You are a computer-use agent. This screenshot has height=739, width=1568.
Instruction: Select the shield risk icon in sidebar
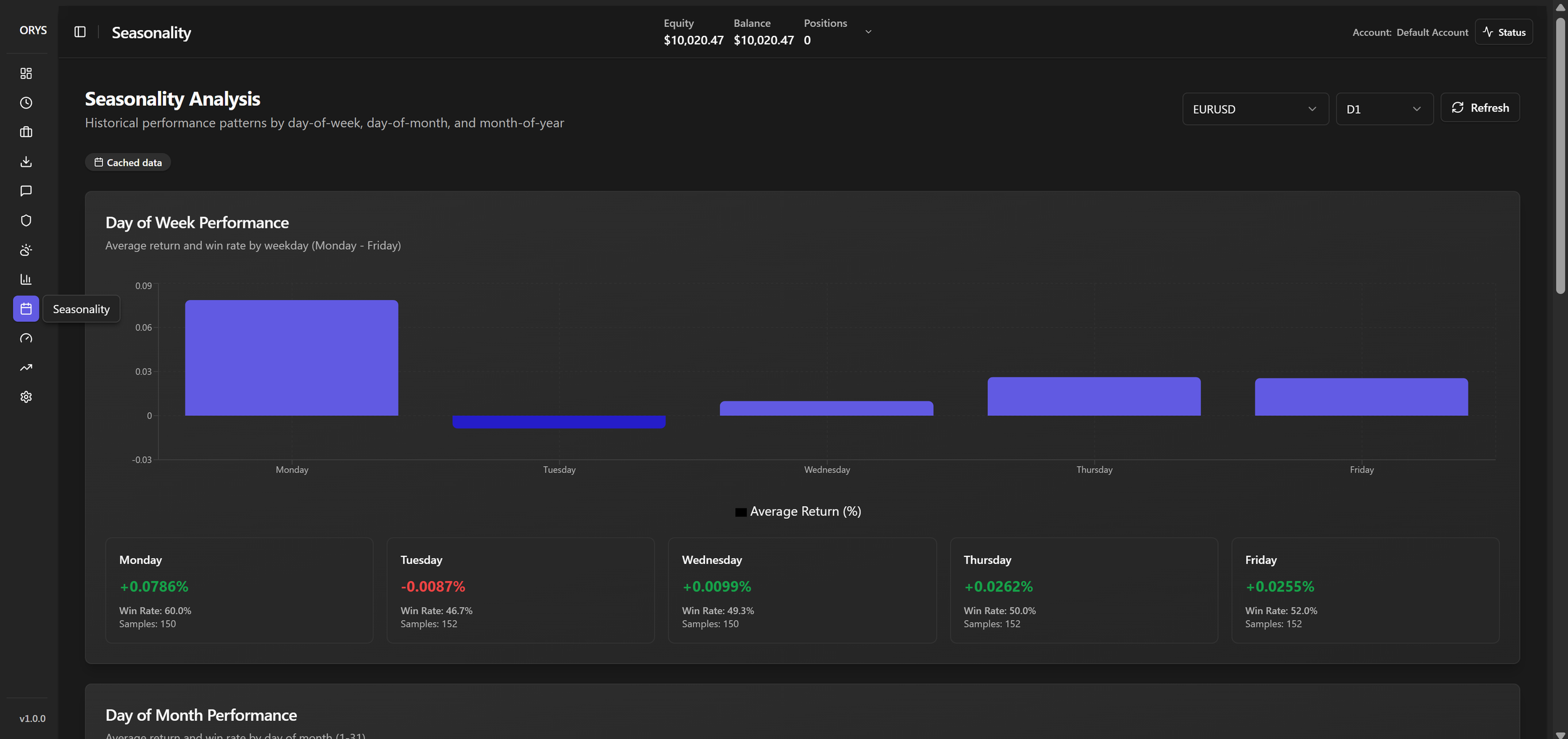[26, 220]
